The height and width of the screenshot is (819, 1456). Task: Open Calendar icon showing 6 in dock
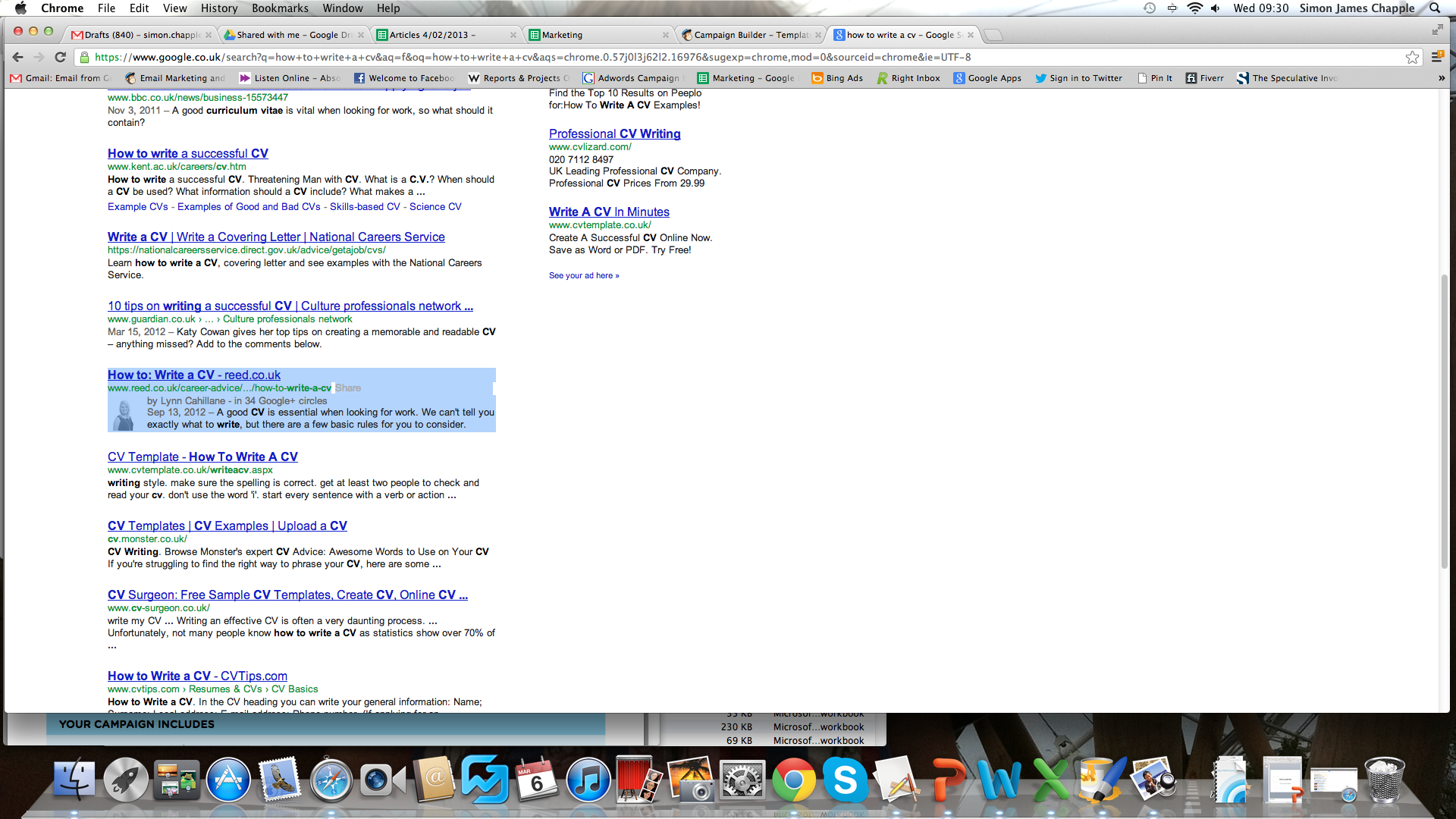coord(536,780)
